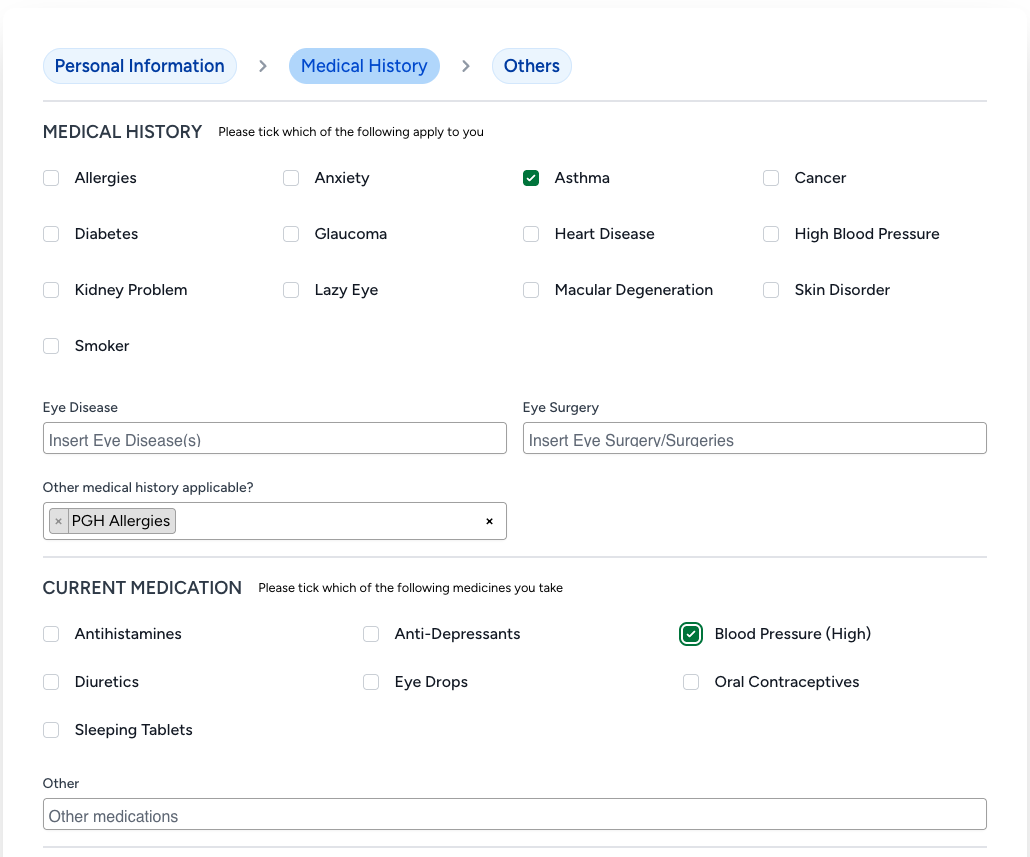1030x857 pixels.
Task: Check the Glaucoma option
Action: coord(291,234)
